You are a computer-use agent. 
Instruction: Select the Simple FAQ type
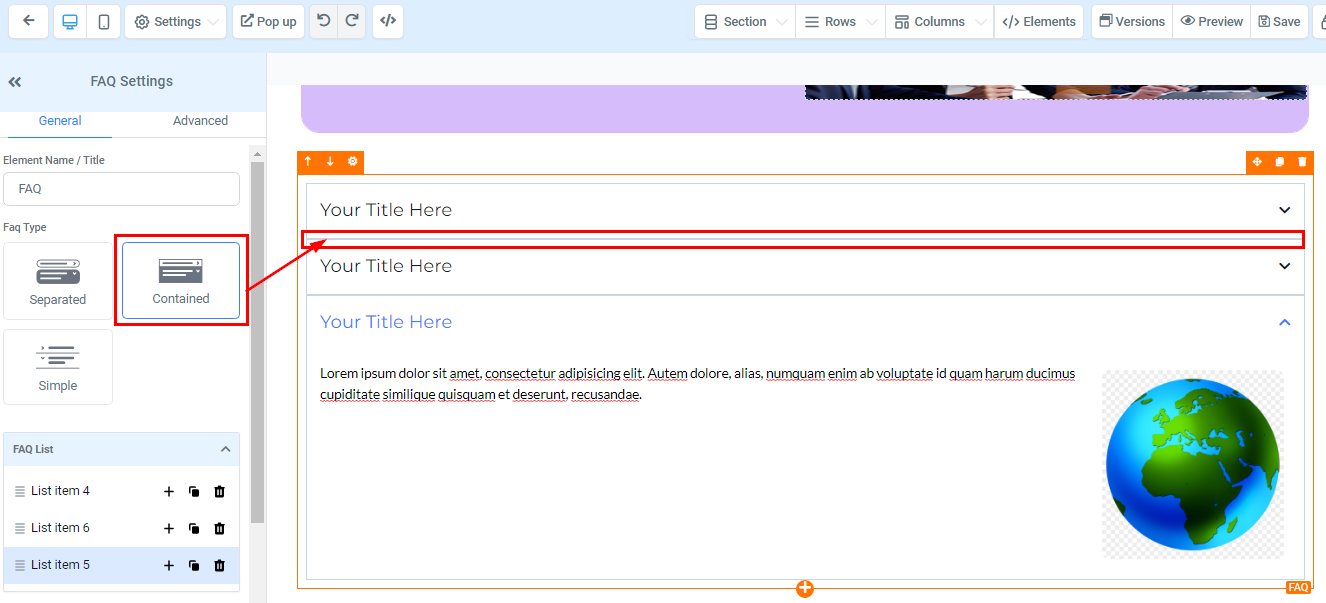coord(58,367)
